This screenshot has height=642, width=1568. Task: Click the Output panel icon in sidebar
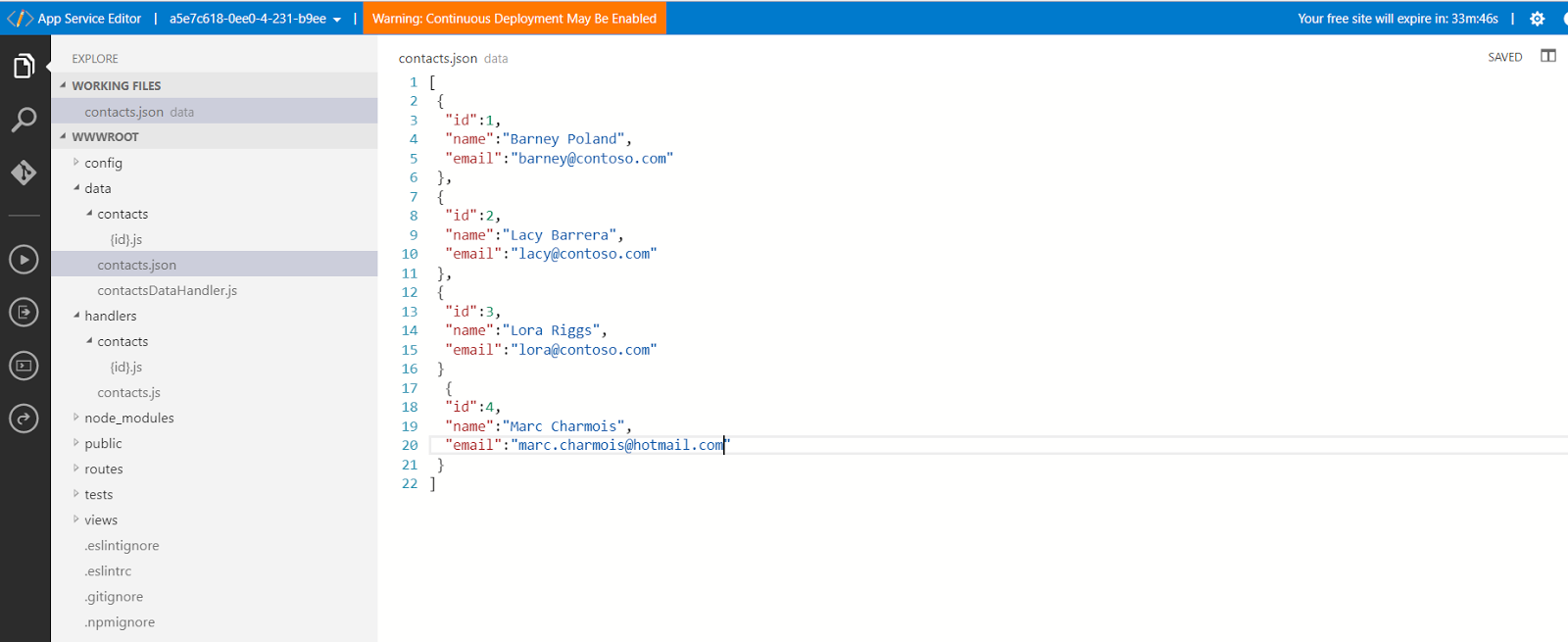(x=24, y=313)
